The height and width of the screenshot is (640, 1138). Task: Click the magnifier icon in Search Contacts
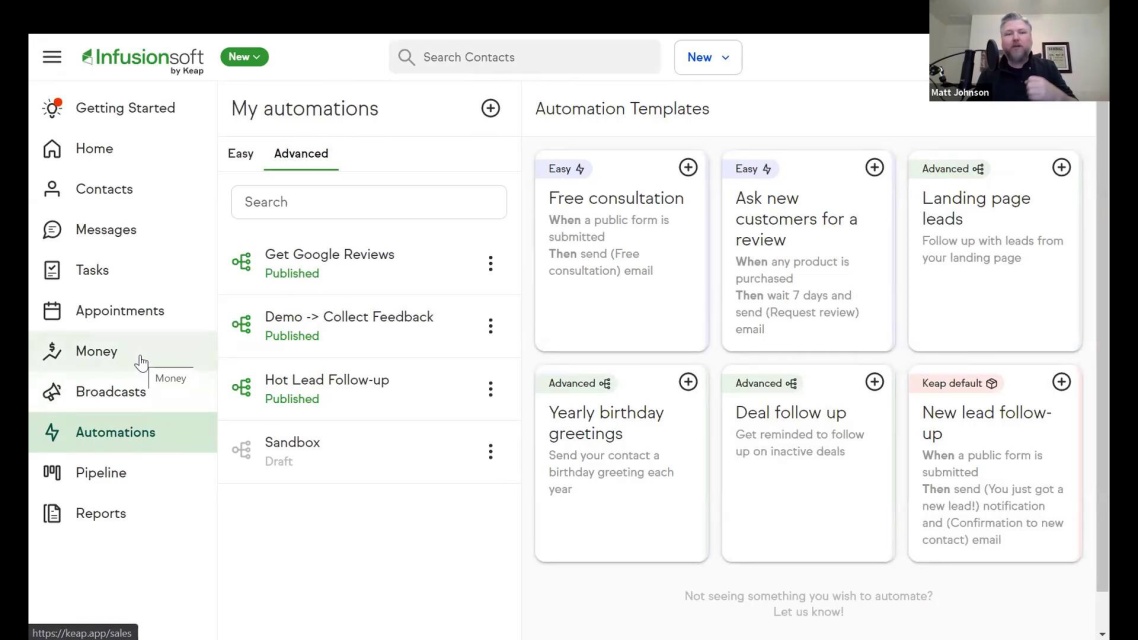[x=406, y=57]
